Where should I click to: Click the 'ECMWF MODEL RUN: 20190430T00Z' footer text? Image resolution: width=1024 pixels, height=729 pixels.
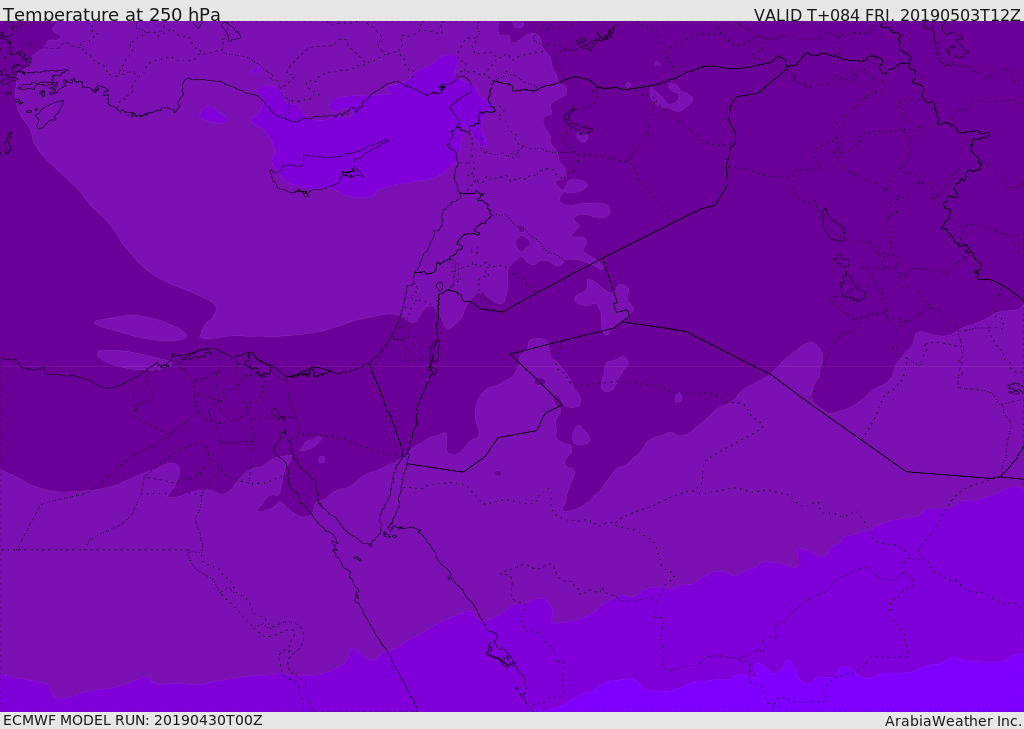tap(133, 720)
